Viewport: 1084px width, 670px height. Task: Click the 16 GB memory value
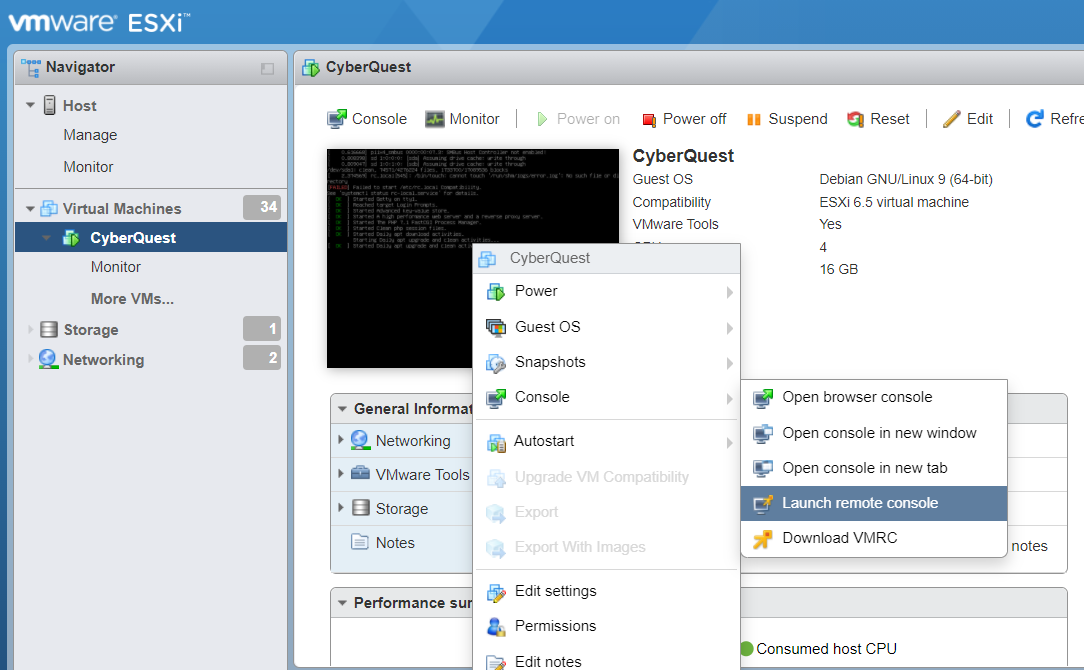coord(839,270)
